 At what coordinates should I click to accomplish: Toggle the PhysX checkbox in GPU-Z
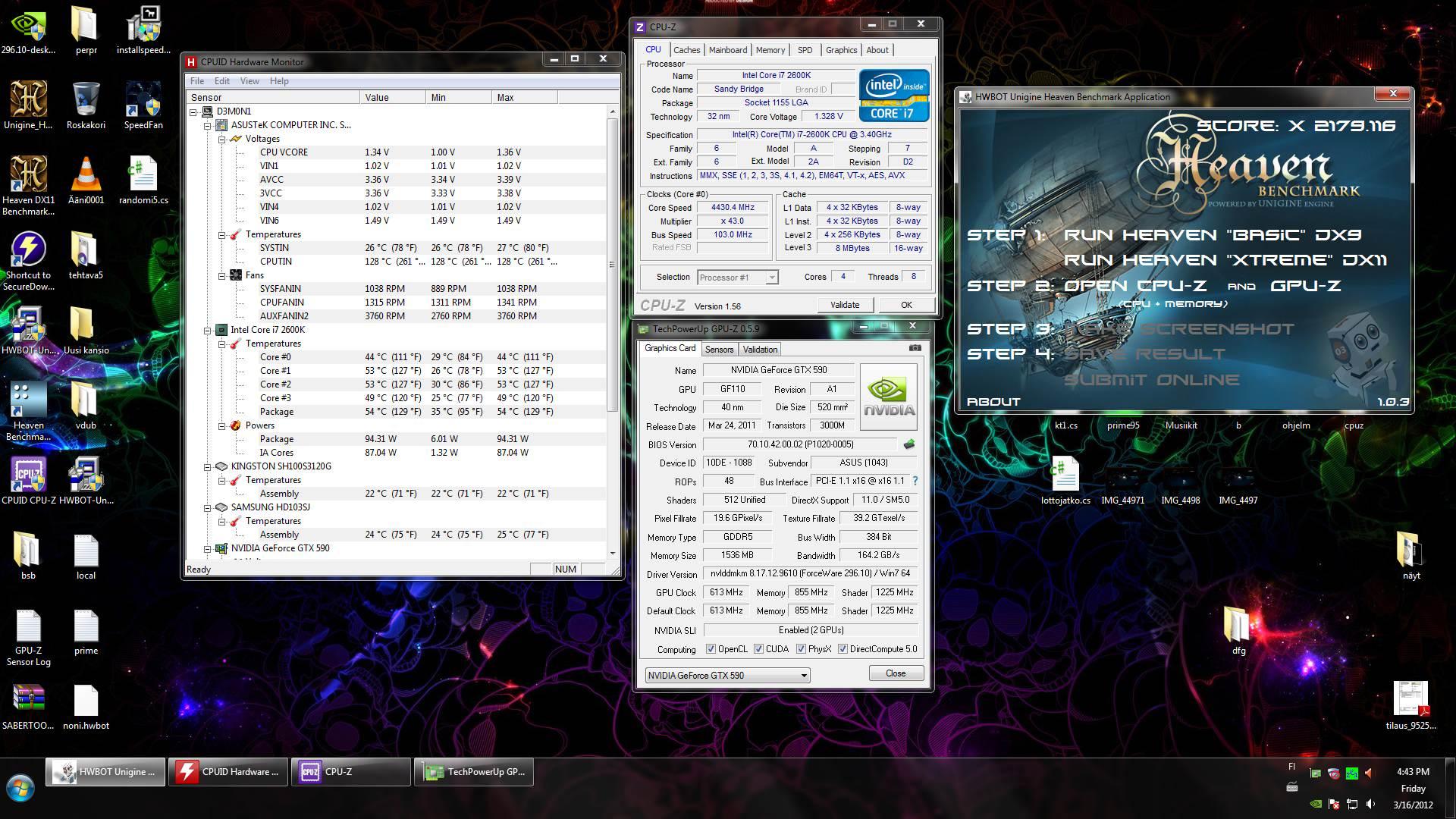tap(801, 649)
